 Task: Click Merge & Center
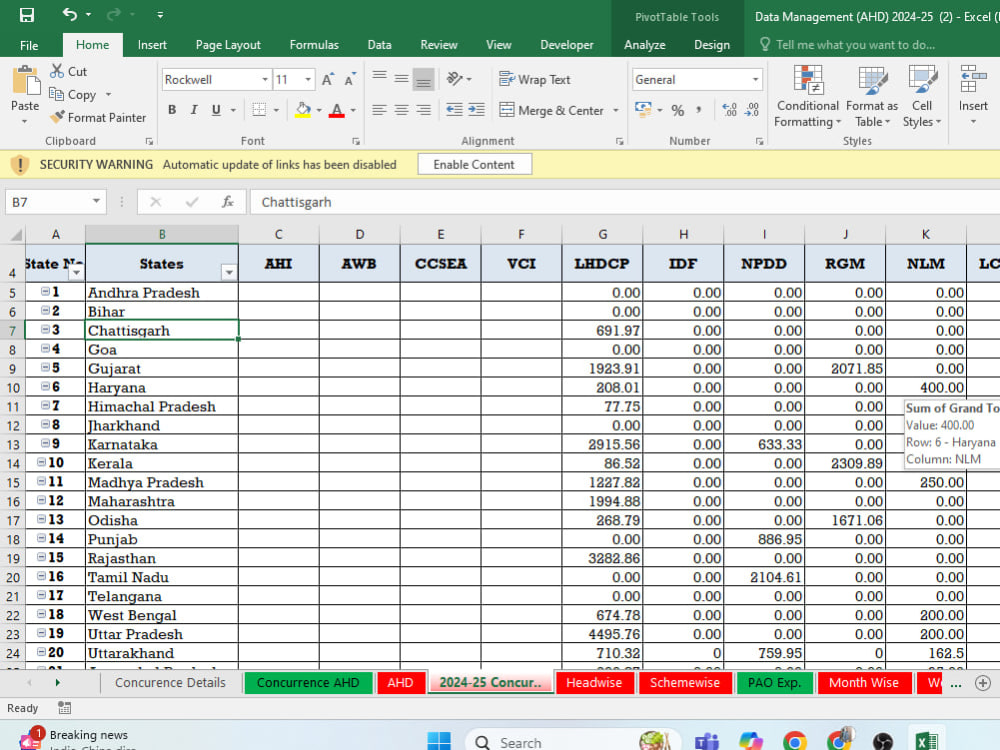pyautogui.click(x=552, y=110)
